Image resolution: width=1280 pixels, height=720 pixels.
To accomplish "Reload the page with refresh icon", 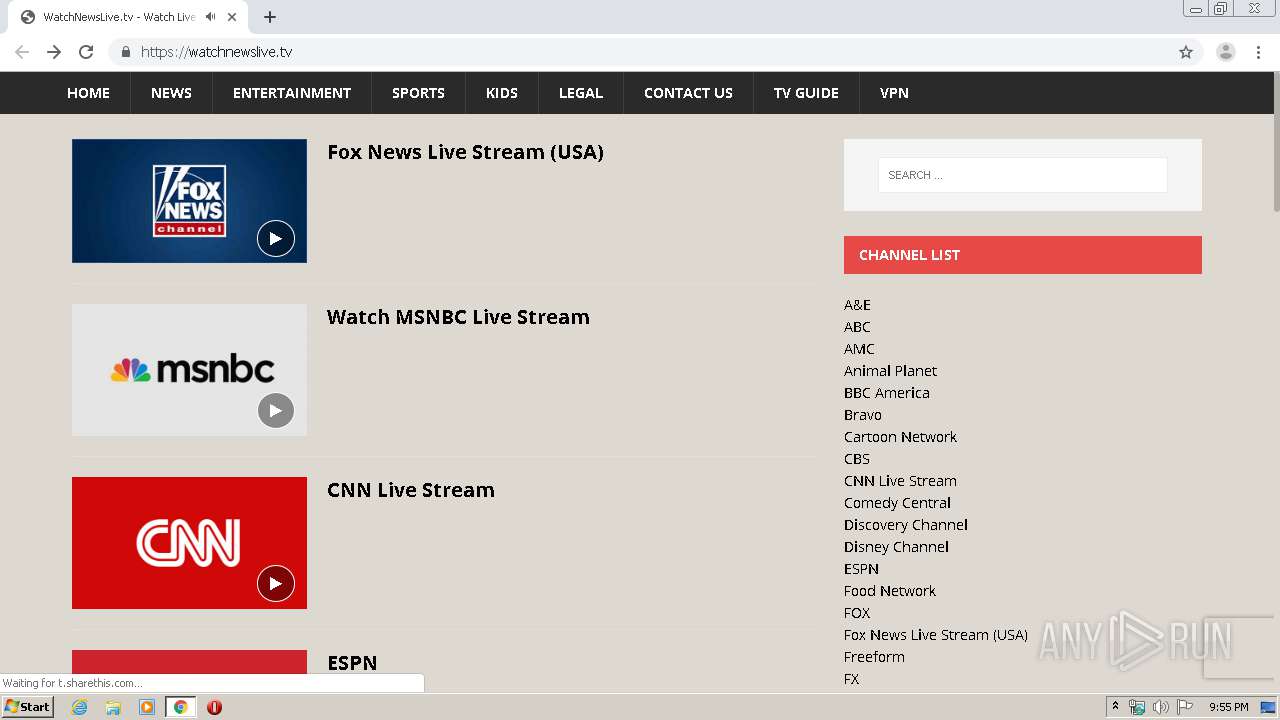I will pos(86,52).
